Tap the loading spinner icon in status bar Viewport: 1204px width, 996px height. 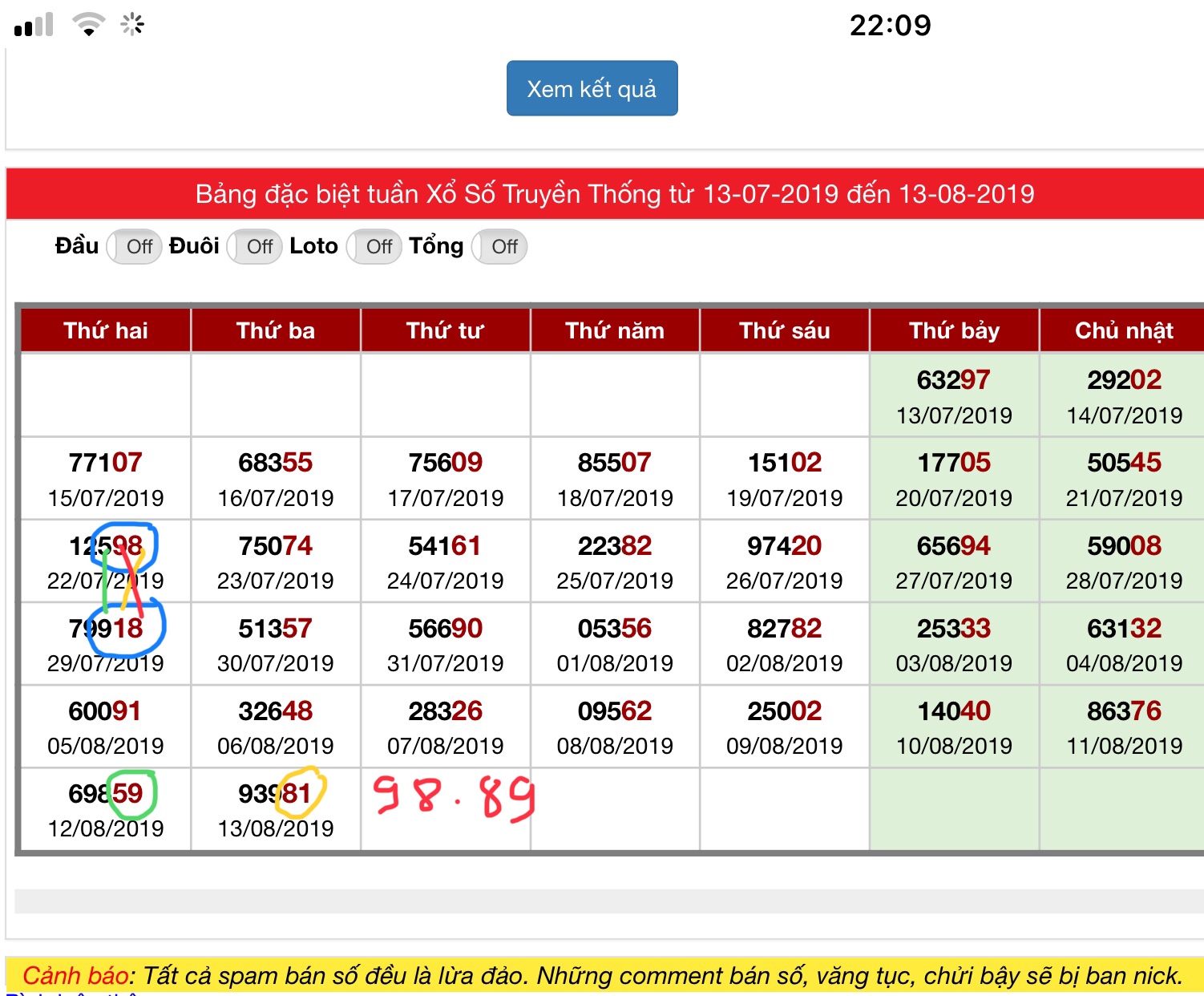click(x=132, y=24)
